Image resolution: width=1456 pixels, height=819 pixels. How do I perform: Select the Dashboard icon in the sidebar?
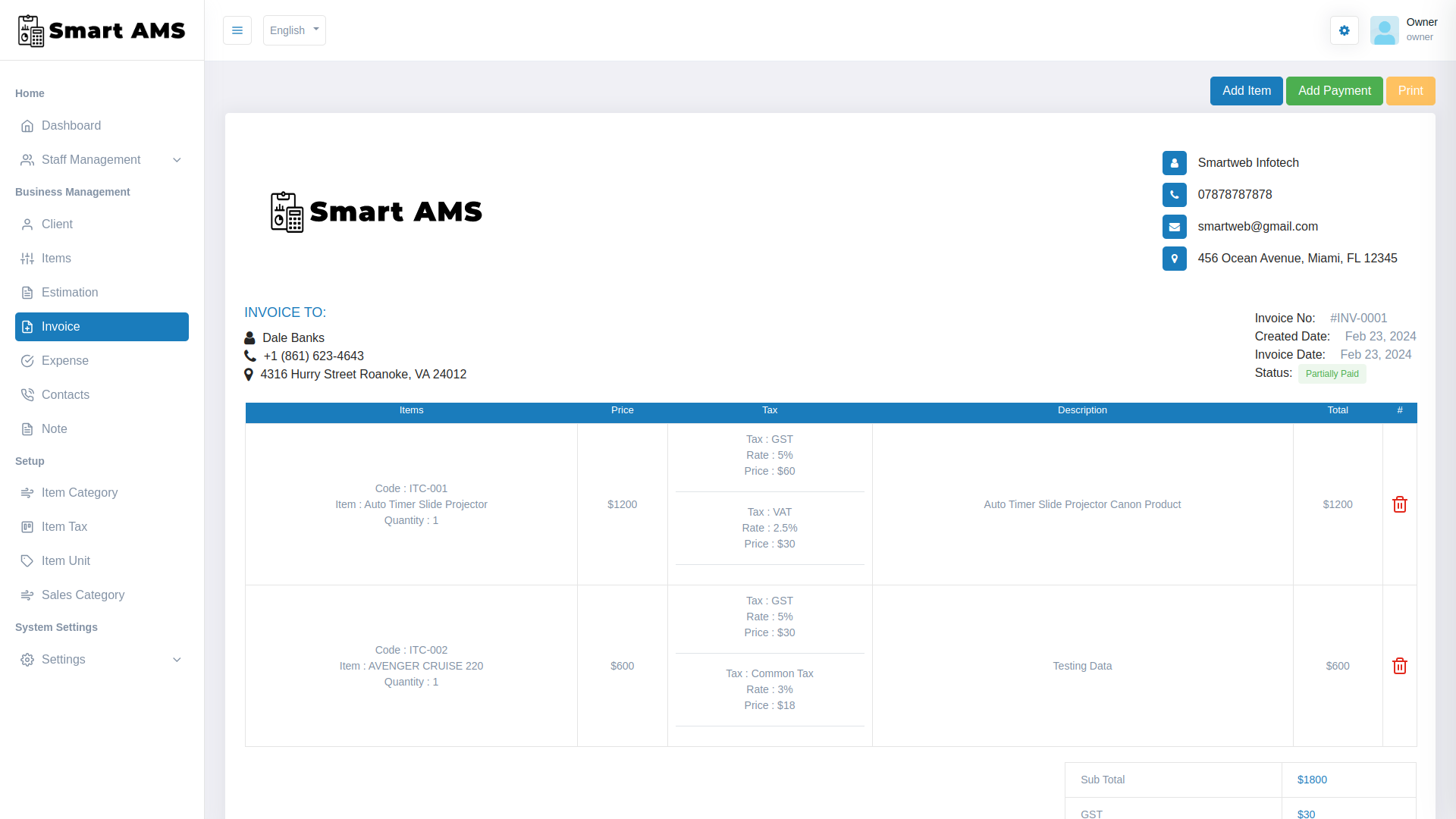[x=27, y=126]
